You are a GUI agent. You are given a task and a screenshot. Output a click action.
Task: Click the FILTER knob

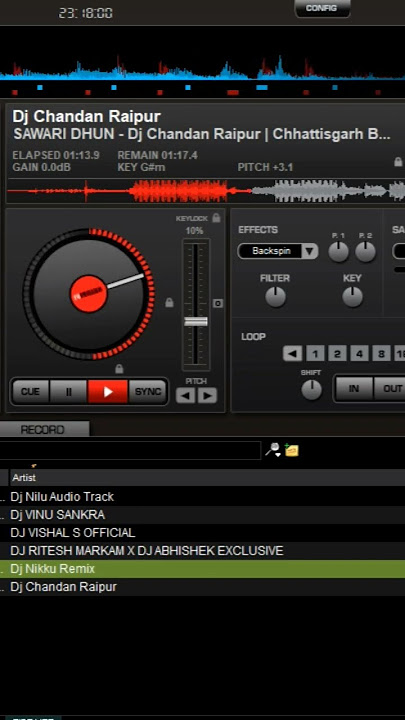coord(276,297)
